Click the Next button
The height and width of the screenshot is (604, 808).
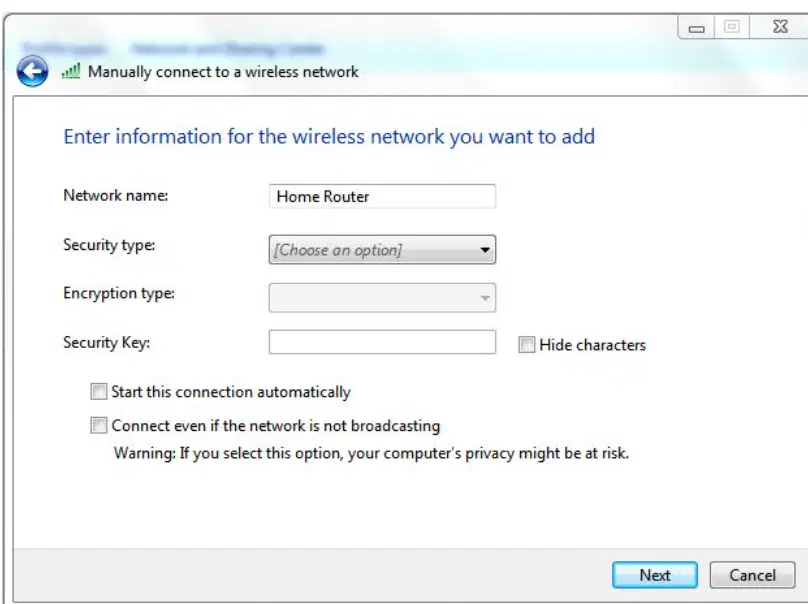point(655,575)
